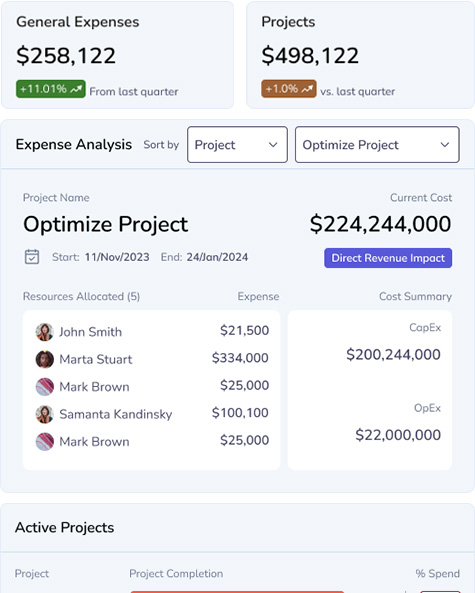Viewport: 475px width, 593px height.
Task: Click the chevron in the Optimize Project dropdown
Action: [x=445, y=144]
